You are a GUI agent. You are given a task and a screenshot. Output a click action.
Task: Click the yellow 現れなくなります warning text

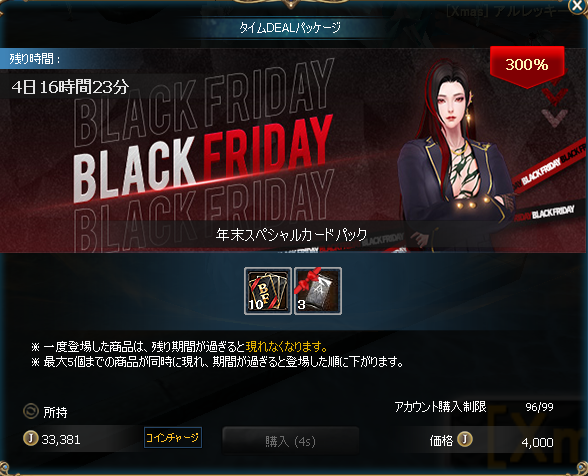tap(287, 346)
